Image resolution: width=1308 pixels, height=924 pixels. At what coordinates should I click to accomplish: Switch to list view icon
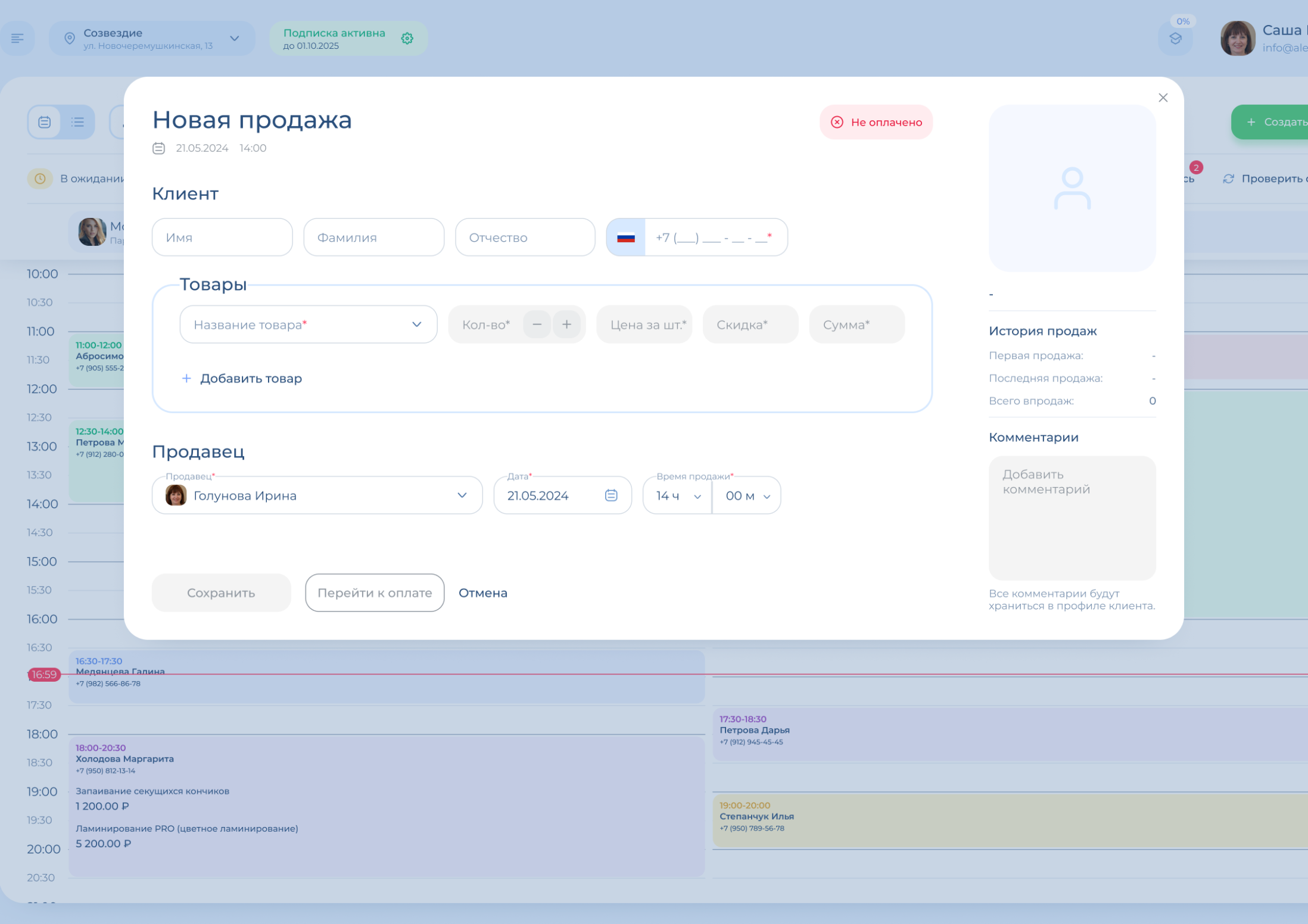[x=77, y=122]
